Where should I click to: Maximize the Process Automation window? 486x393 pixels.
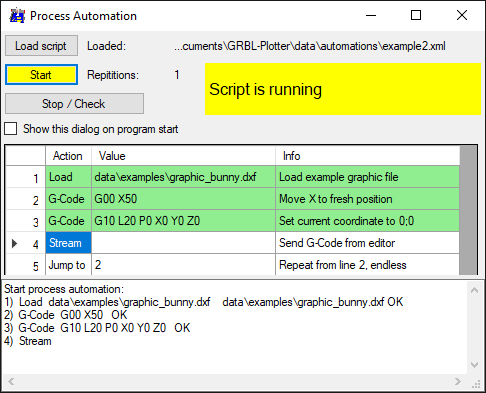click(x=416, y=15)
